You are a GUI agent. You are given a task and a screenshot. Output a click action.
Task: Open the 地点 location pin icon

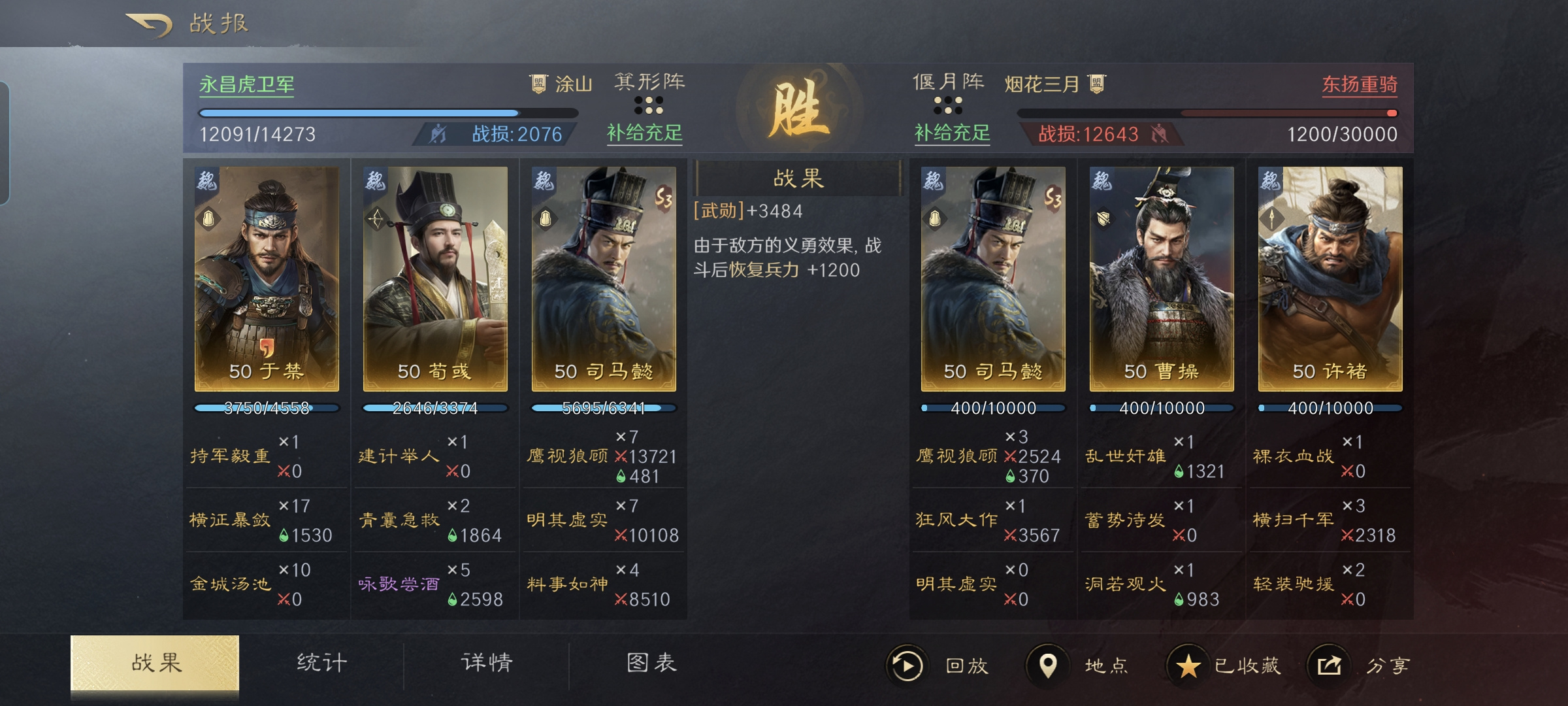coord(1048,665)
